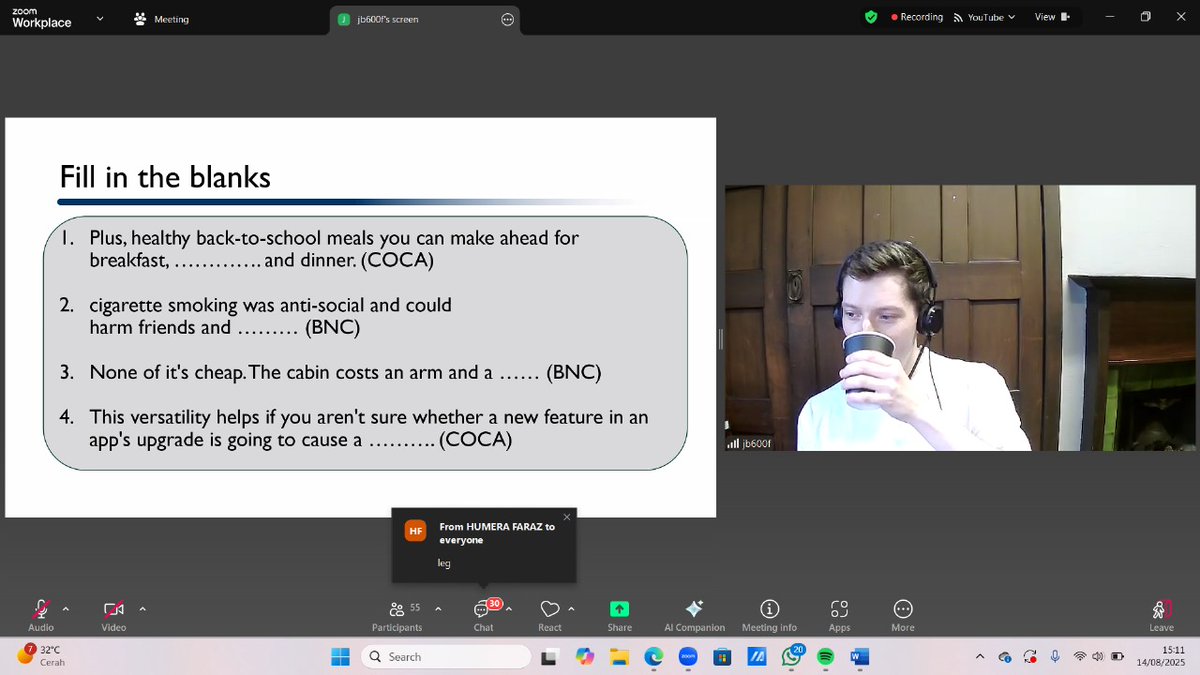Open the volume speaker tray icon

click(x=1098, y=657)
